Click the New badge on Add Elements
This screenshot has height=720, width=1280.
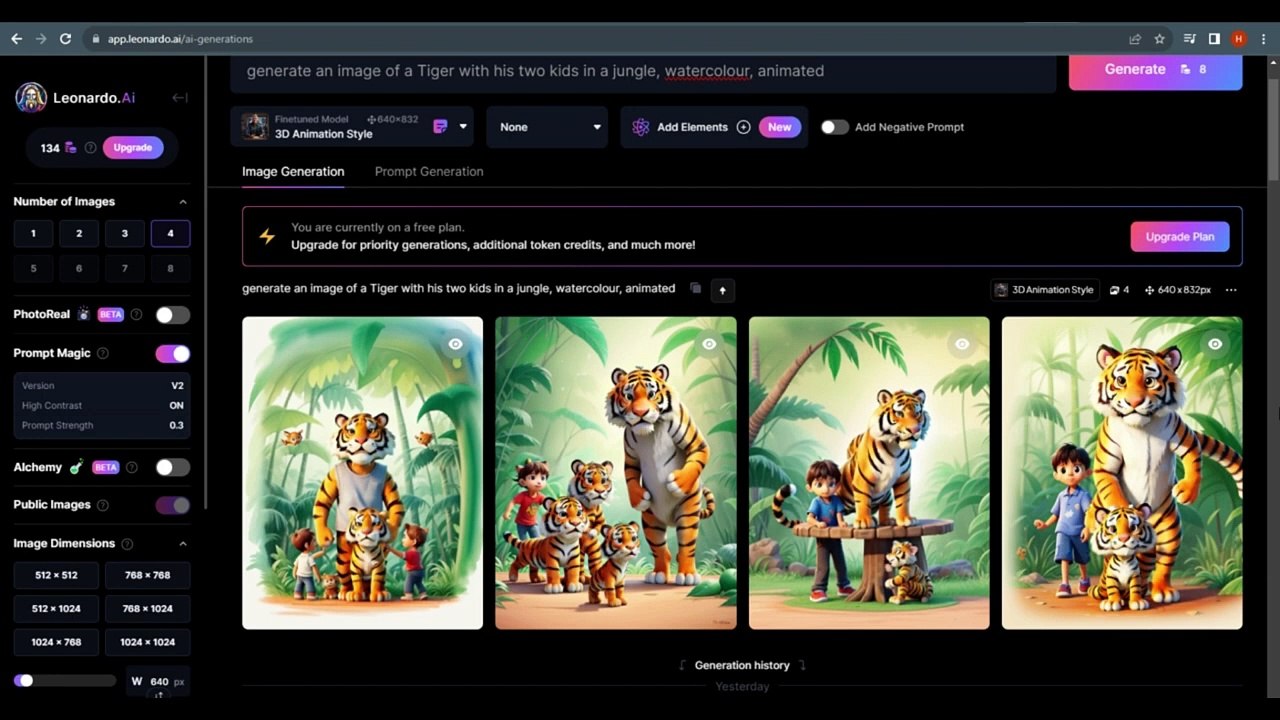click(780, 127)
